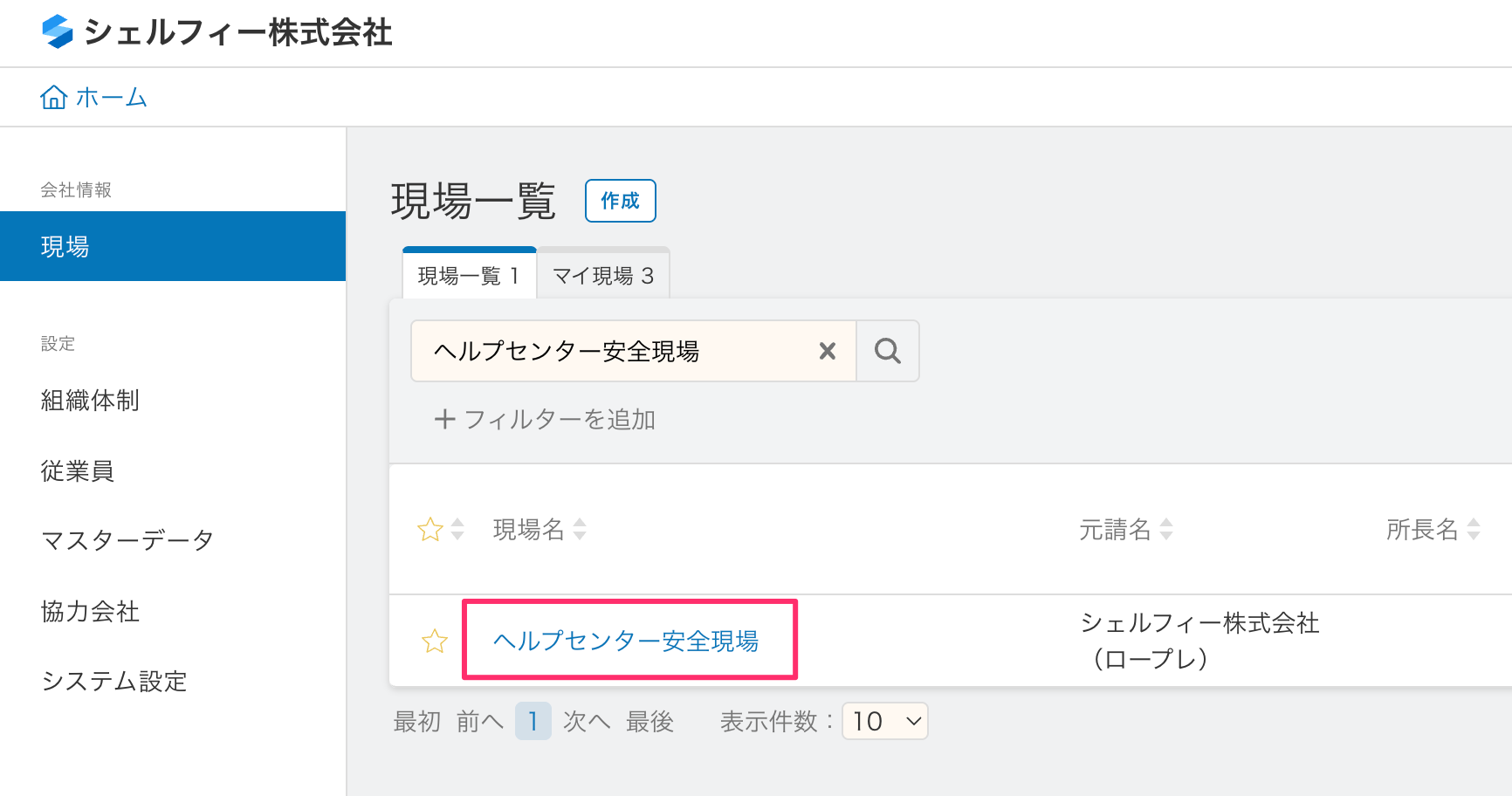The image size is (1512, 796).
Task: Sort by 所長名 column arrows
Action: (1474, 529)
